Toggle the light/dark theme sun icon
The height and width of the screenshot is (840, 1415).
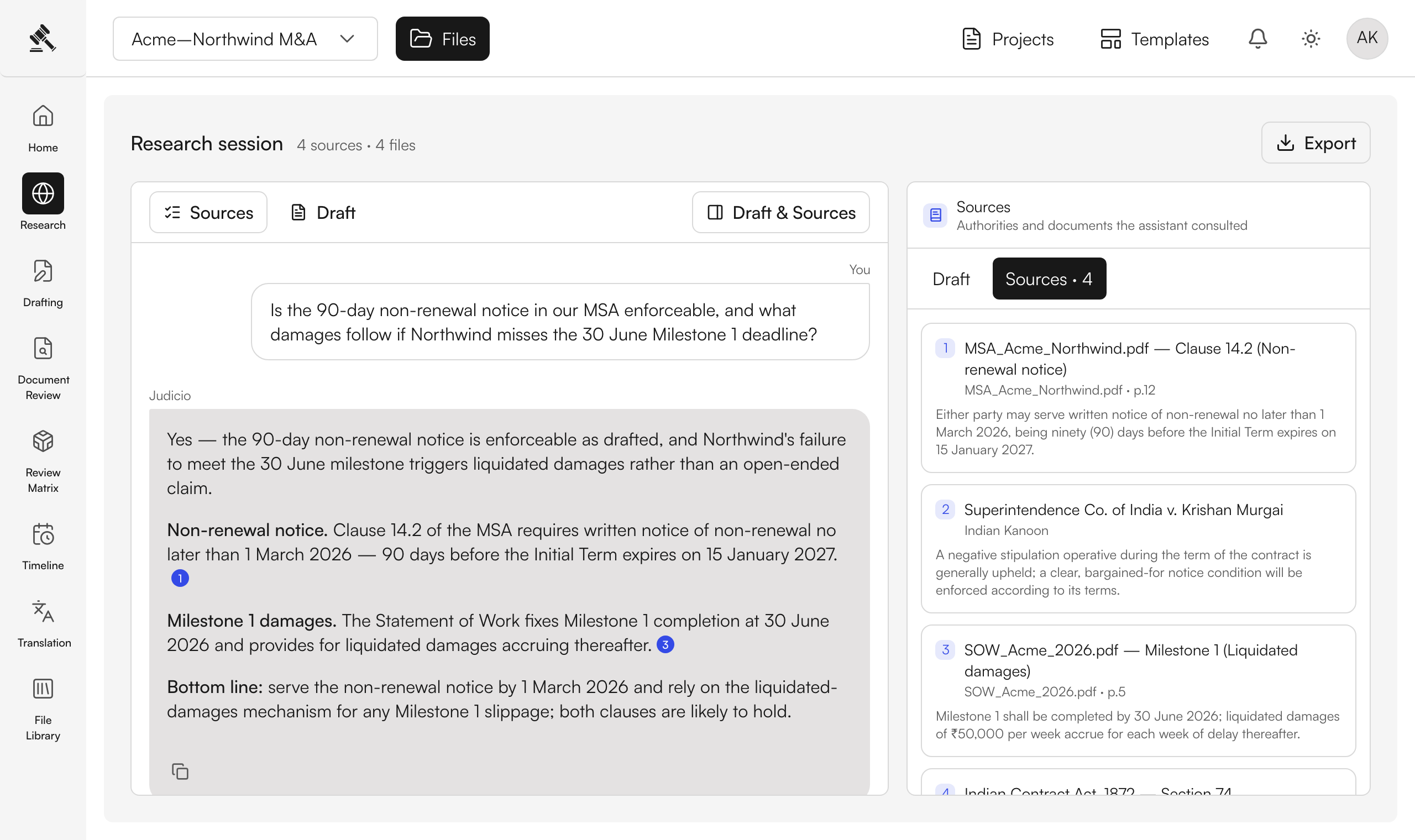click(1311, 39)
